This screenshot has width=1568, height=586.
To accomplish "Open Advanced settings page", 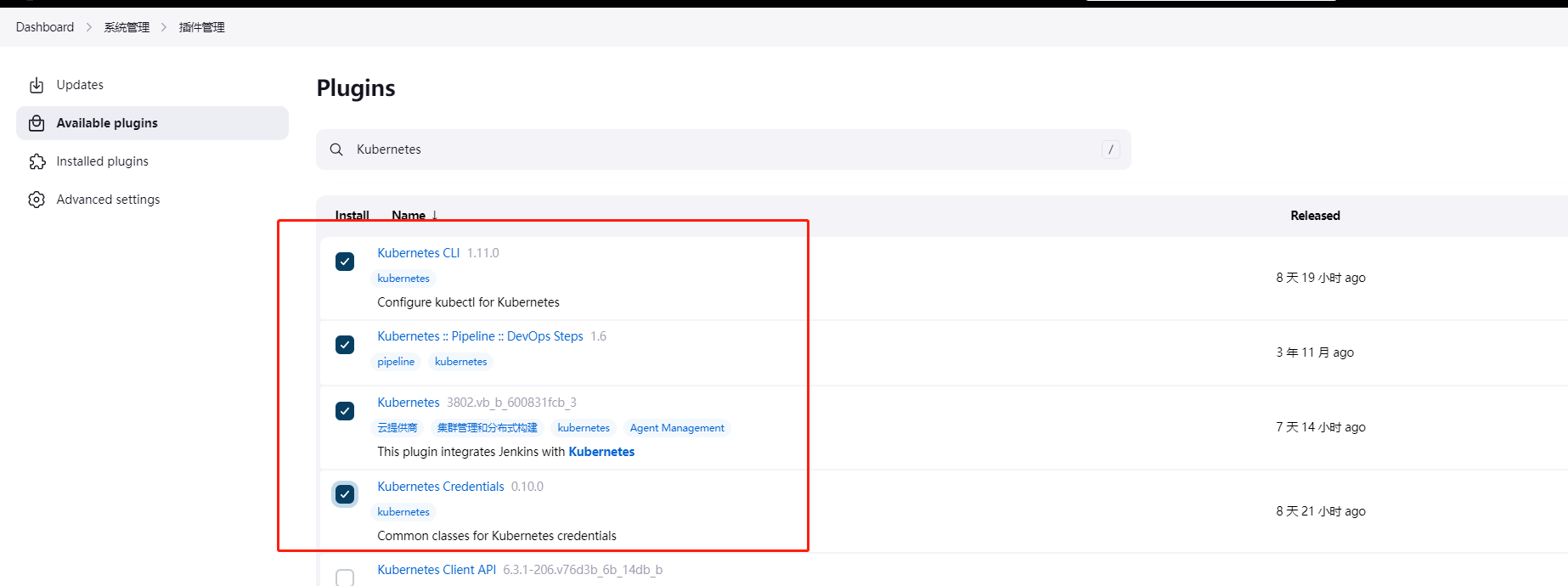I will (x=152, y=200).
